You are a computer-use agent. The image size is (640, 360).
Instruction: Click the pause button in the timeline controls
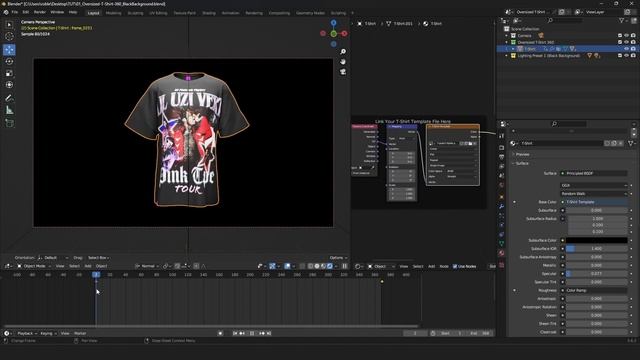tap(252, 333)
